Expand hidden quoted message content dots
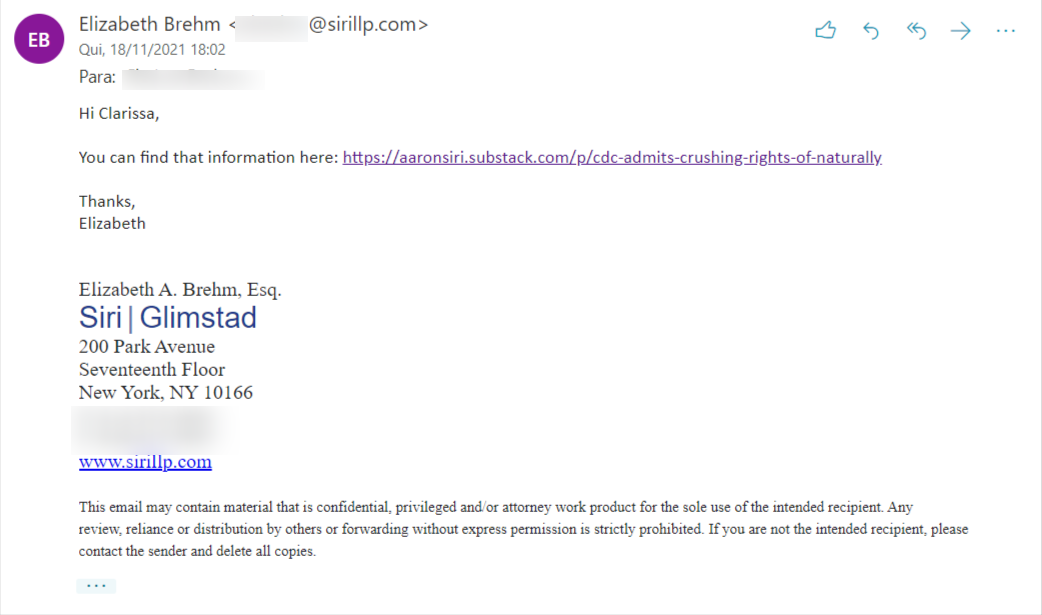The image size is (1042, 615). click(96, 586)
